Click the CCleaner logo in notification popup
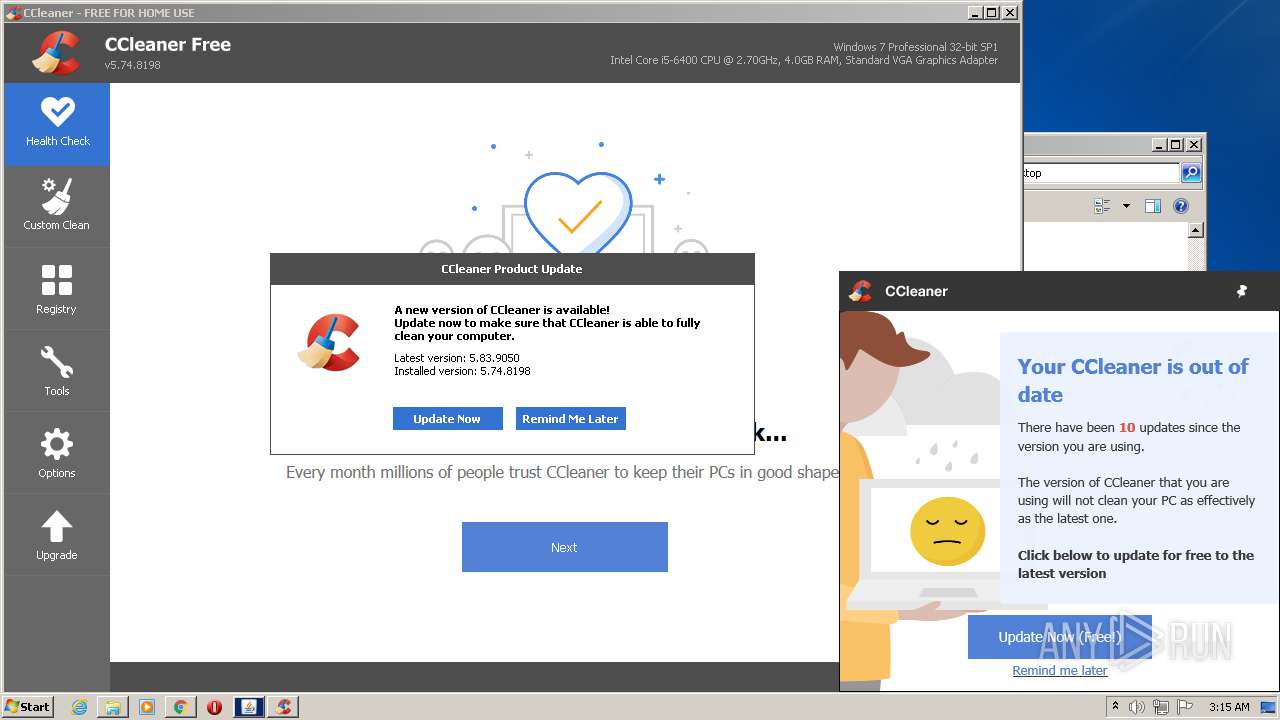This screenshot has height=720, width=1280. coord(860,291)
